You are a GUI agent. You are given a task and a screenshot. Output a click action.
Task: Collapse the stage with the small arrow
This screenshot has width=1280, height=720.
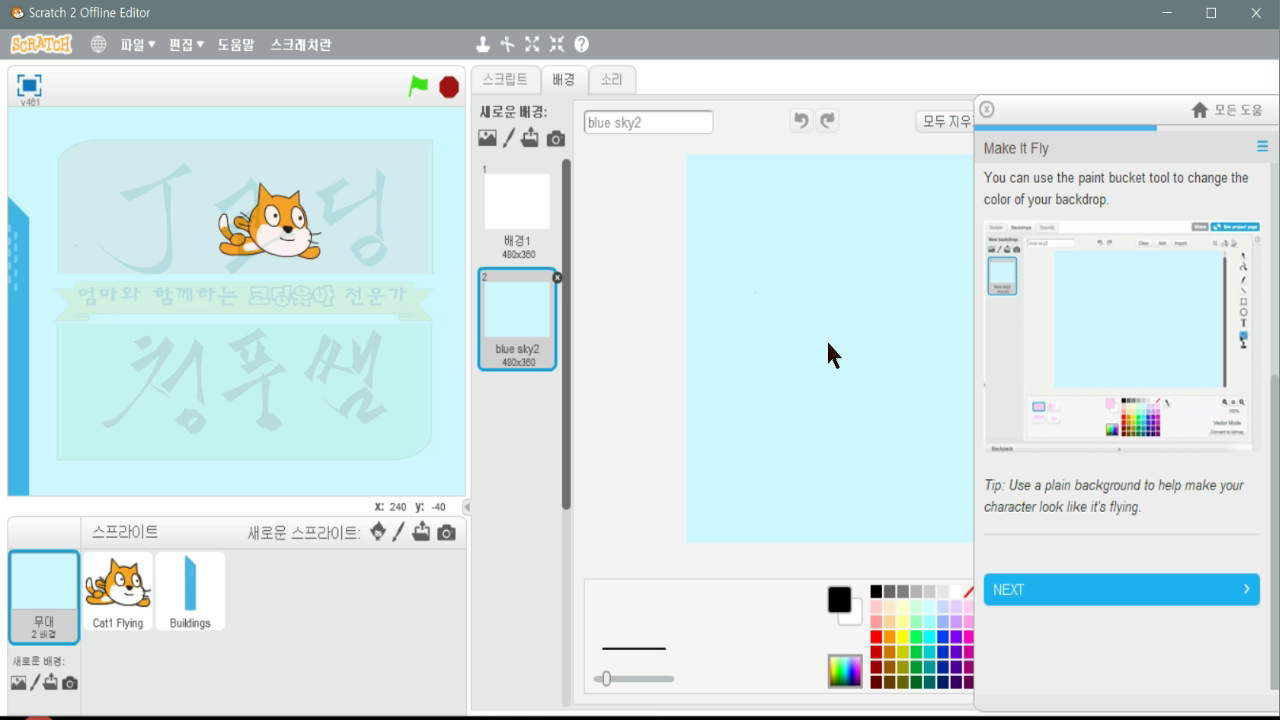click(x=466, y=507)
